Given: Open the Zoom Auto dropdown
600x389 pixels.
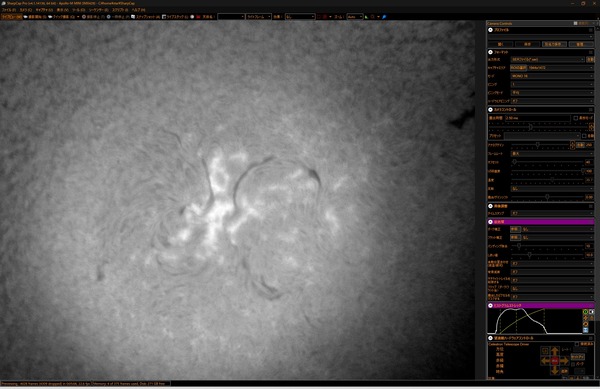Looking at the screenshot, I should point(355,17).
